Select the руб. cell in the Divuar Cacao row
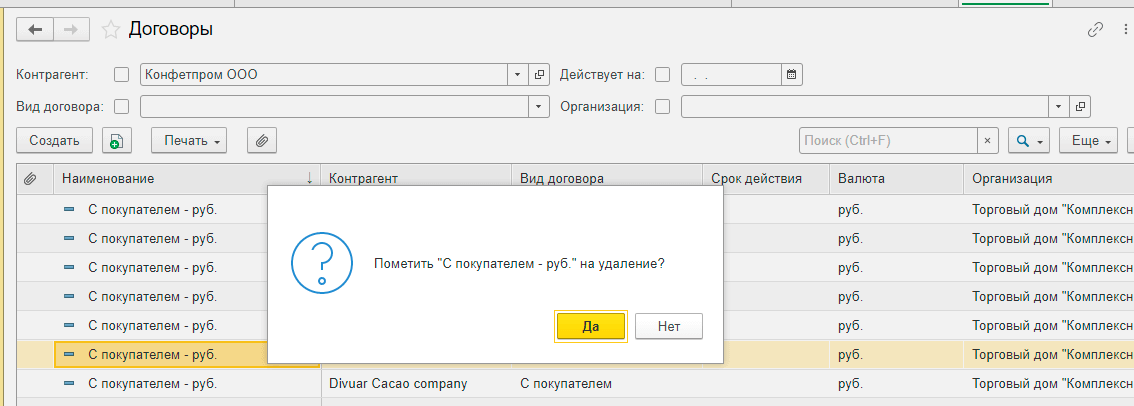The width and height of the screenshot is (1134, 406). tap(896, 384)
